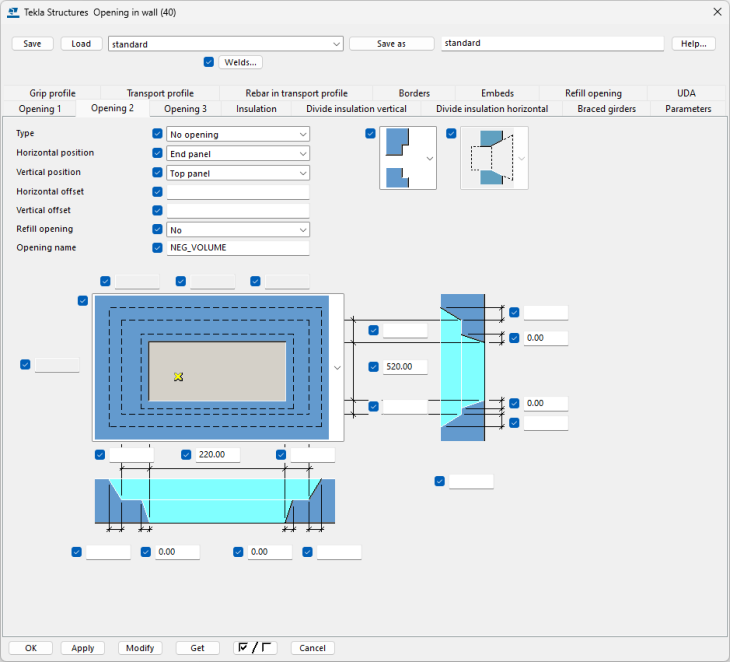Click the horizontal section cyan diagram at bottom
The image size is (730, 662).
tap(214, 500)
